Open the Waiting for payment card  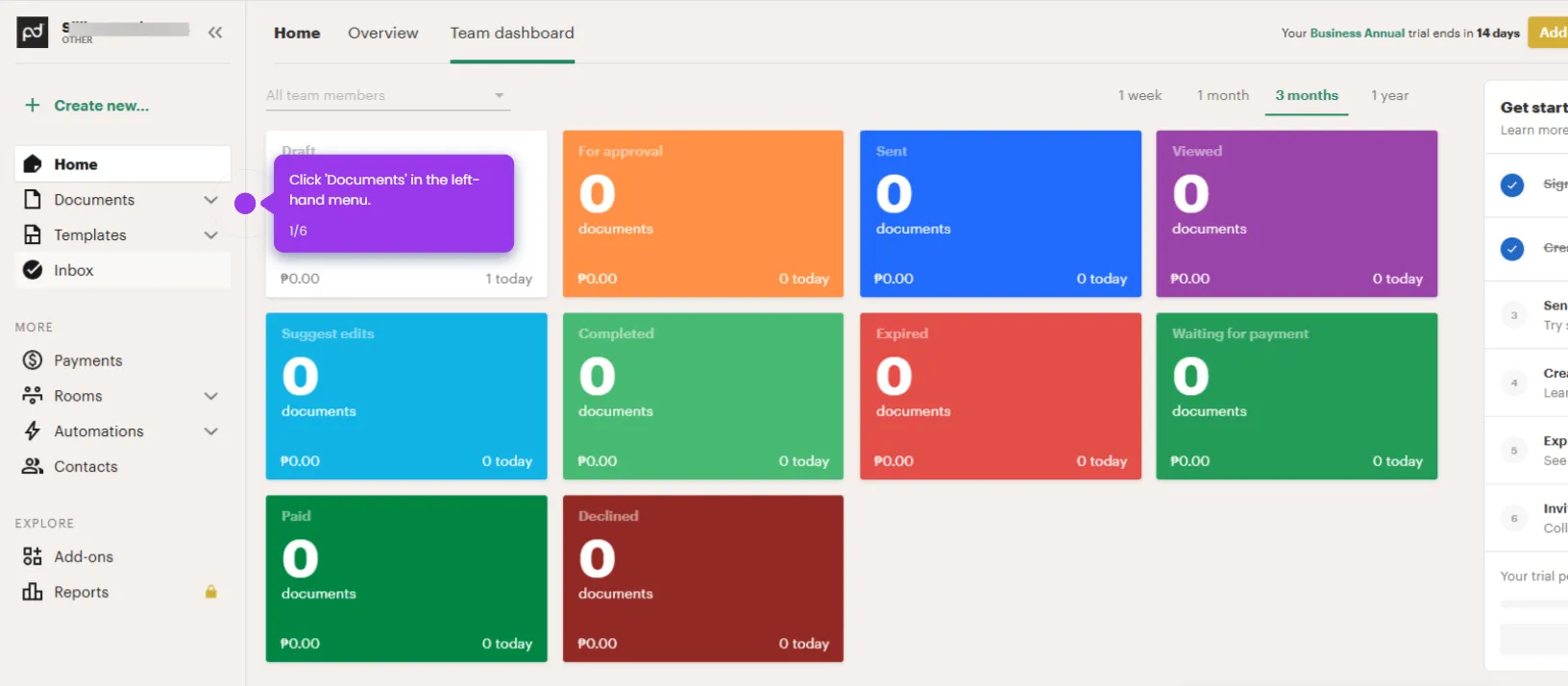click(x=1297, y=396)
